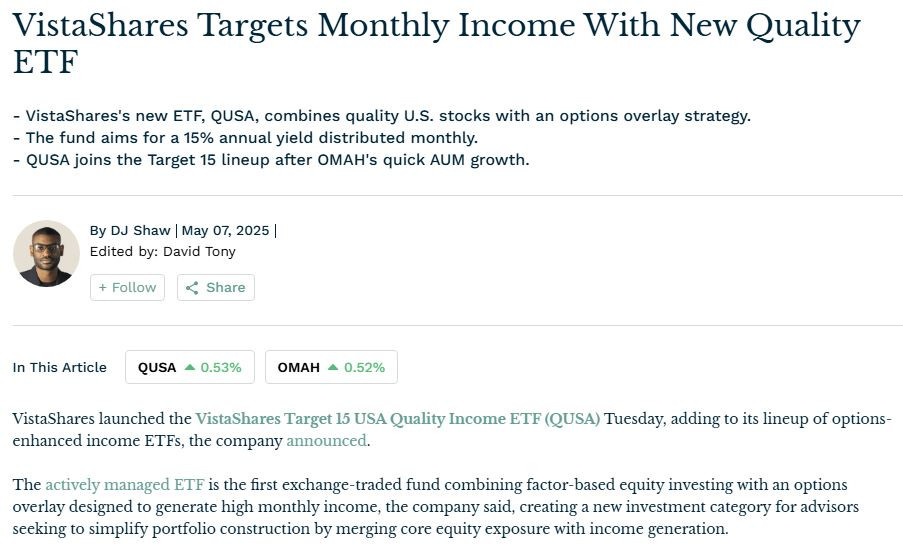This screenshot has width=903, height=546.
Task: Open VistaShares Target 15 USA Quality Income ETF link
Action: tap(397, 419)
